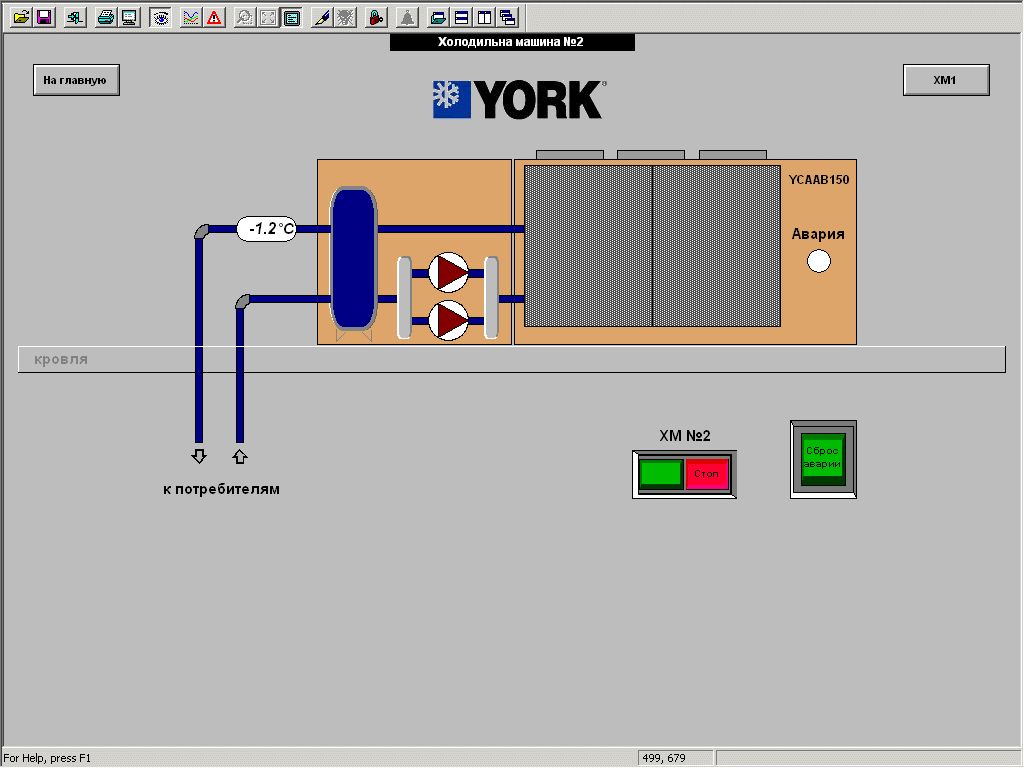Click the greyed-out bug toolbar icon

pos(345,18)
